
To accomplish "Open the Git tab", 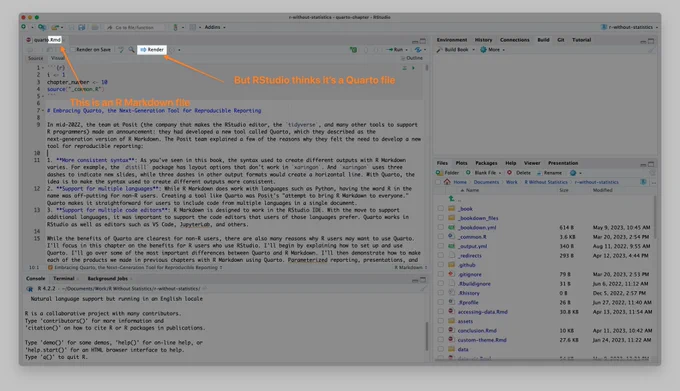I will pyautogui.click(x=561, y=40).
